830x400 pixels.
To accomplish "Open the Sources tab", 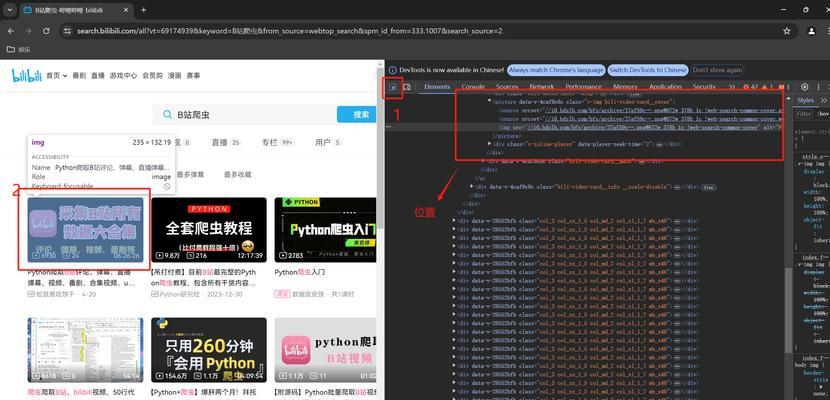I will tap(507, 87).
